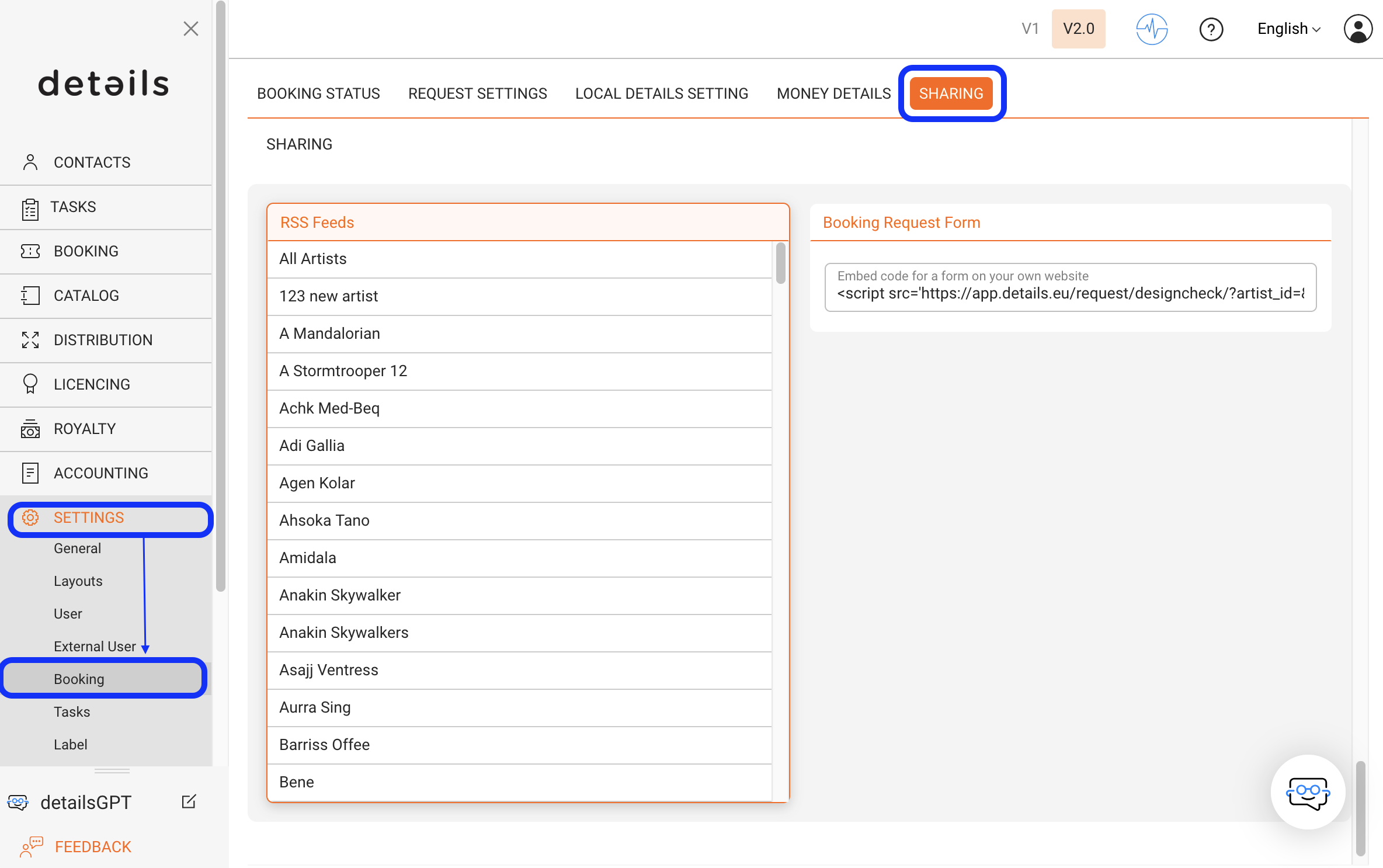Click the Booking ticket icon
The image size is (1383, 868).
[30, 251]
